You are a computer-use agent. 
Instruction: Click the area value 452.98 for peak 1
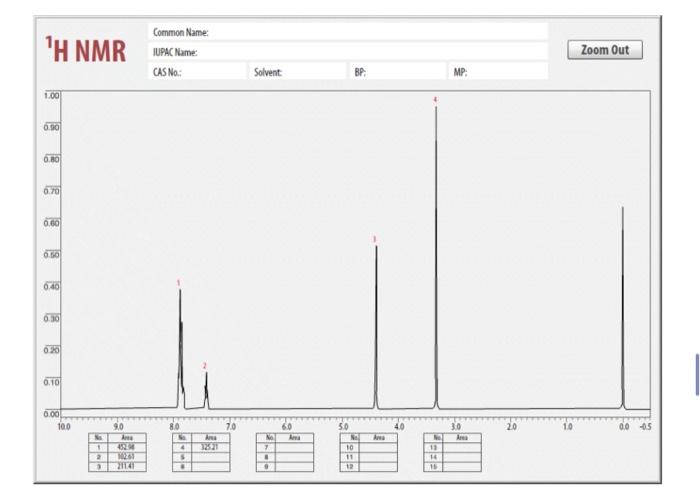(127, 447)
